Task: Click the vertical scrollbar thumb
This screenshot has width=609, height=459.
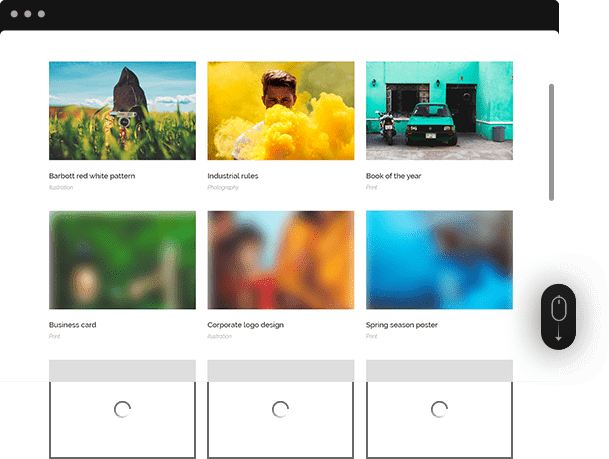Action: tap(551, 142)
